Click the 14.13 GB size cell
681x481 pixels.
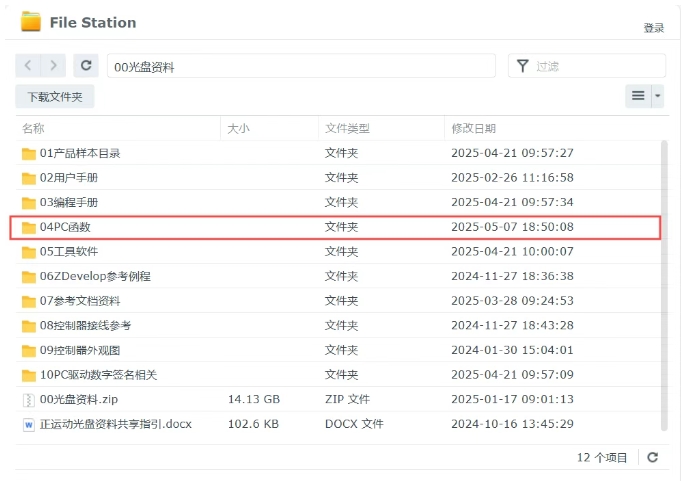[x=254, y=399]
